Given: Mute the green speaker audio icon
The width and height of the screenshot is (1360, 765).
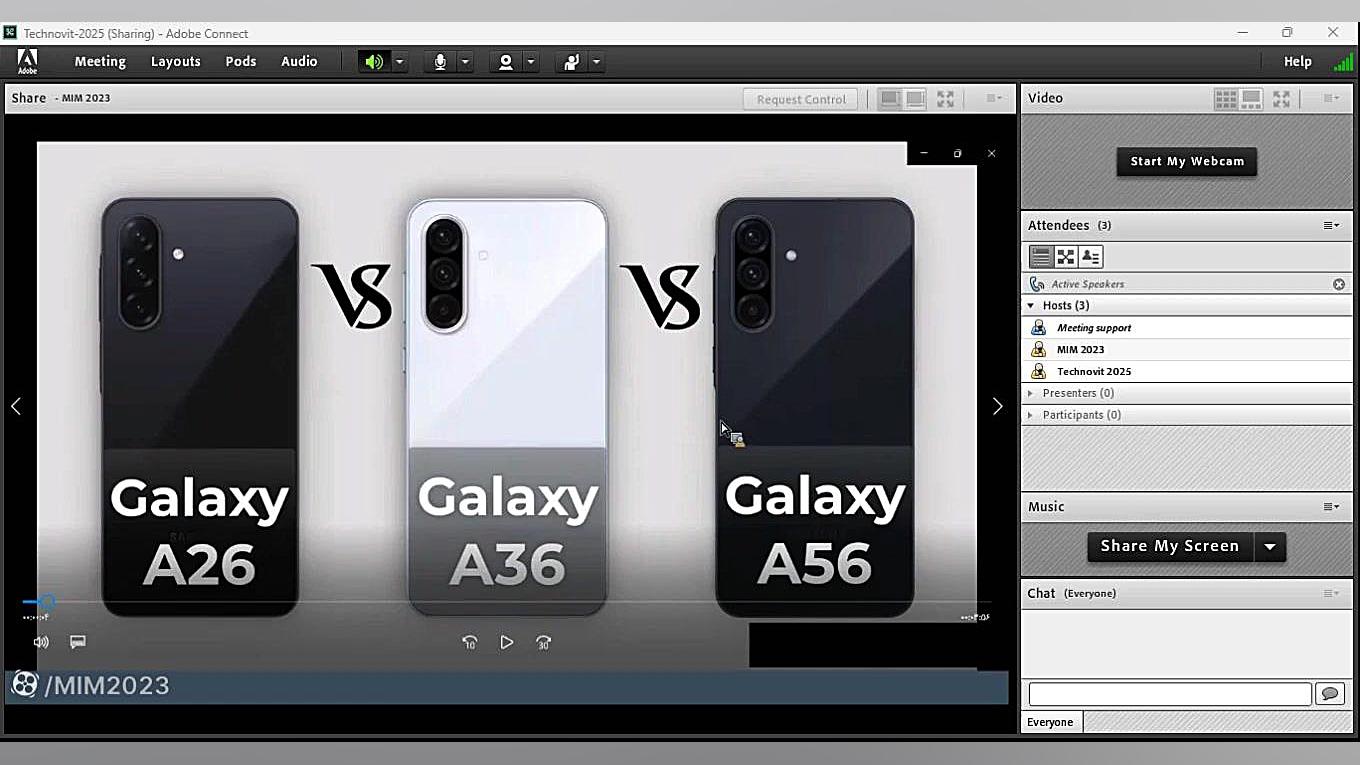Looking at the screenshot, I should coord(374,62).
